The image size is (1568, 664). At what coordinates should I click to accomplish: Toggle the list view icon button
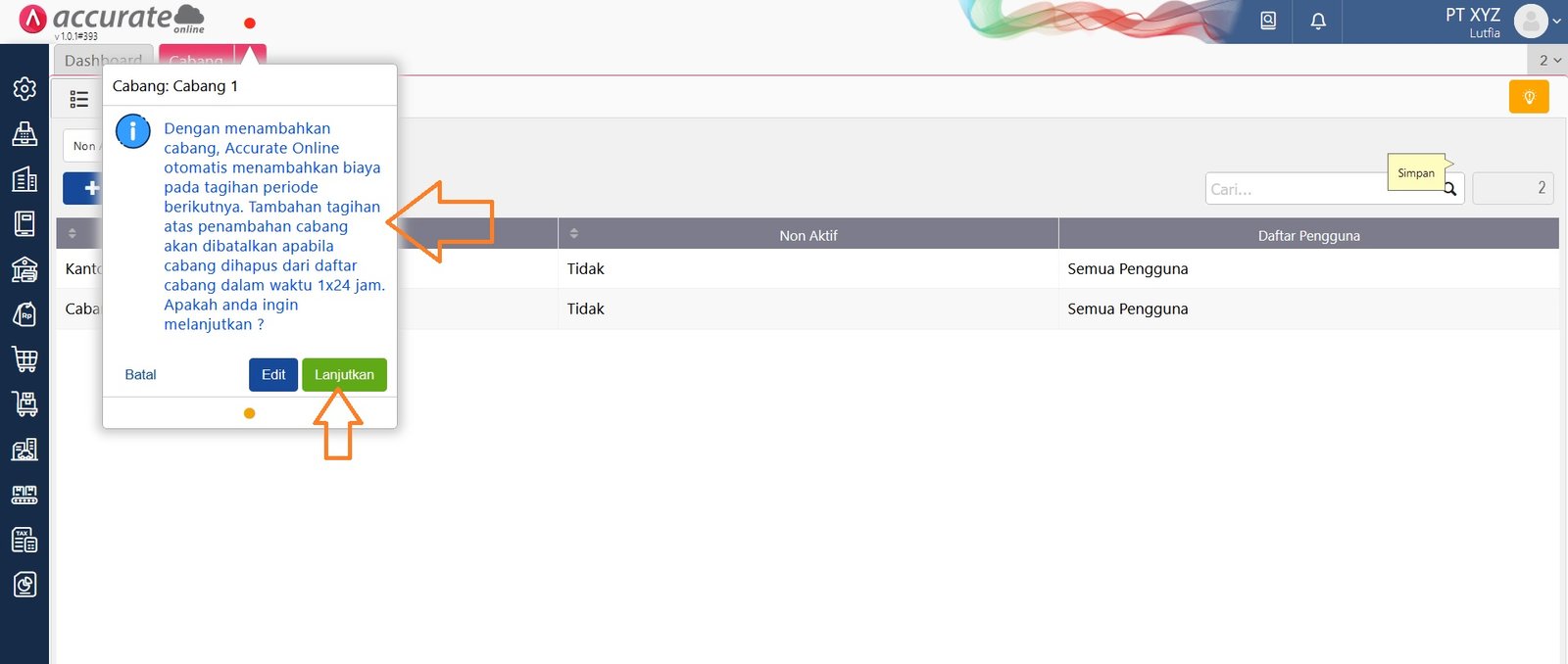pos(79,99)
